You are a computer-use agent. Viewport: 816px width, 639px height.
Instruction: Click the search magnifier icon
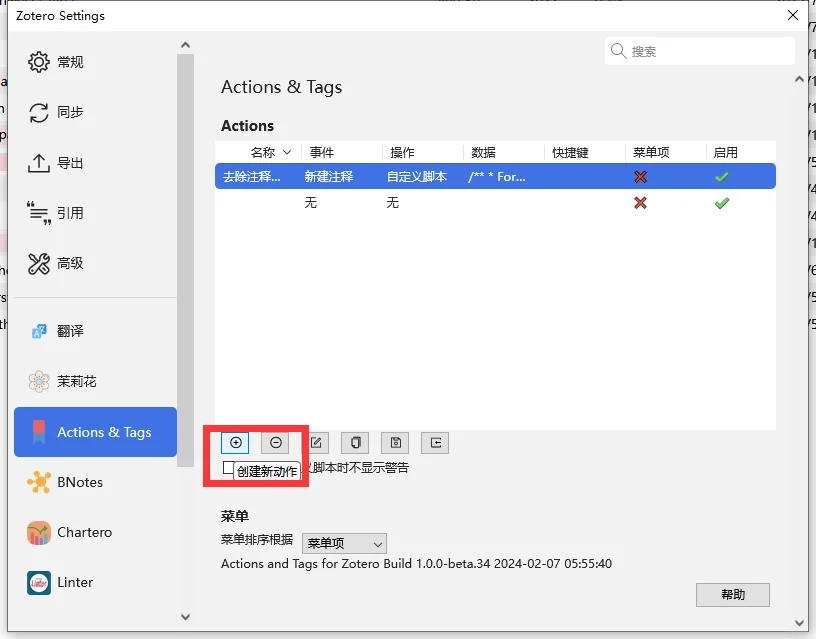[618, 51]
